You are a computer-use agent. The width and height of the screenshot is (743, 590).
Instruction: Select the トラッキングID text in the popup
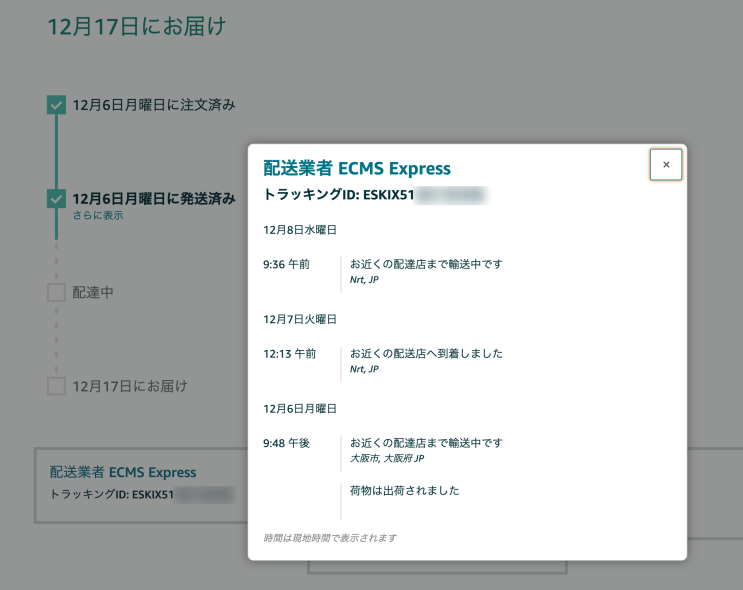[x=338, y=195]
